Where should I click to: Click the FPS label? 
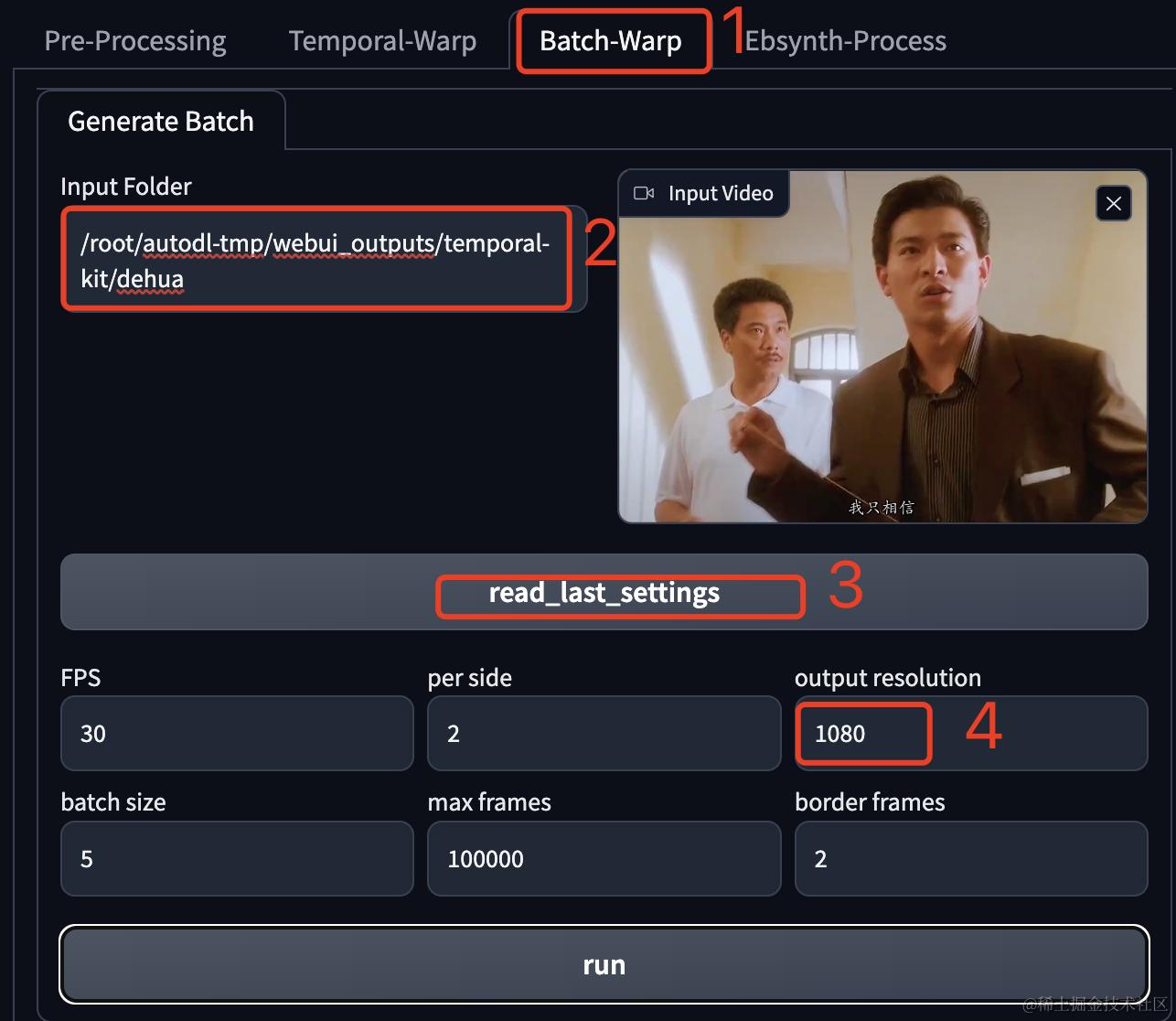click(x=80, y=678)
